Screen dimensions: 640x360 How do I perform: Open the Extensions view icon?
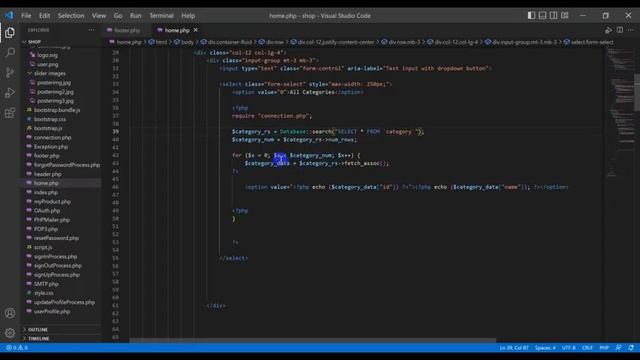[x=10, y=113]
